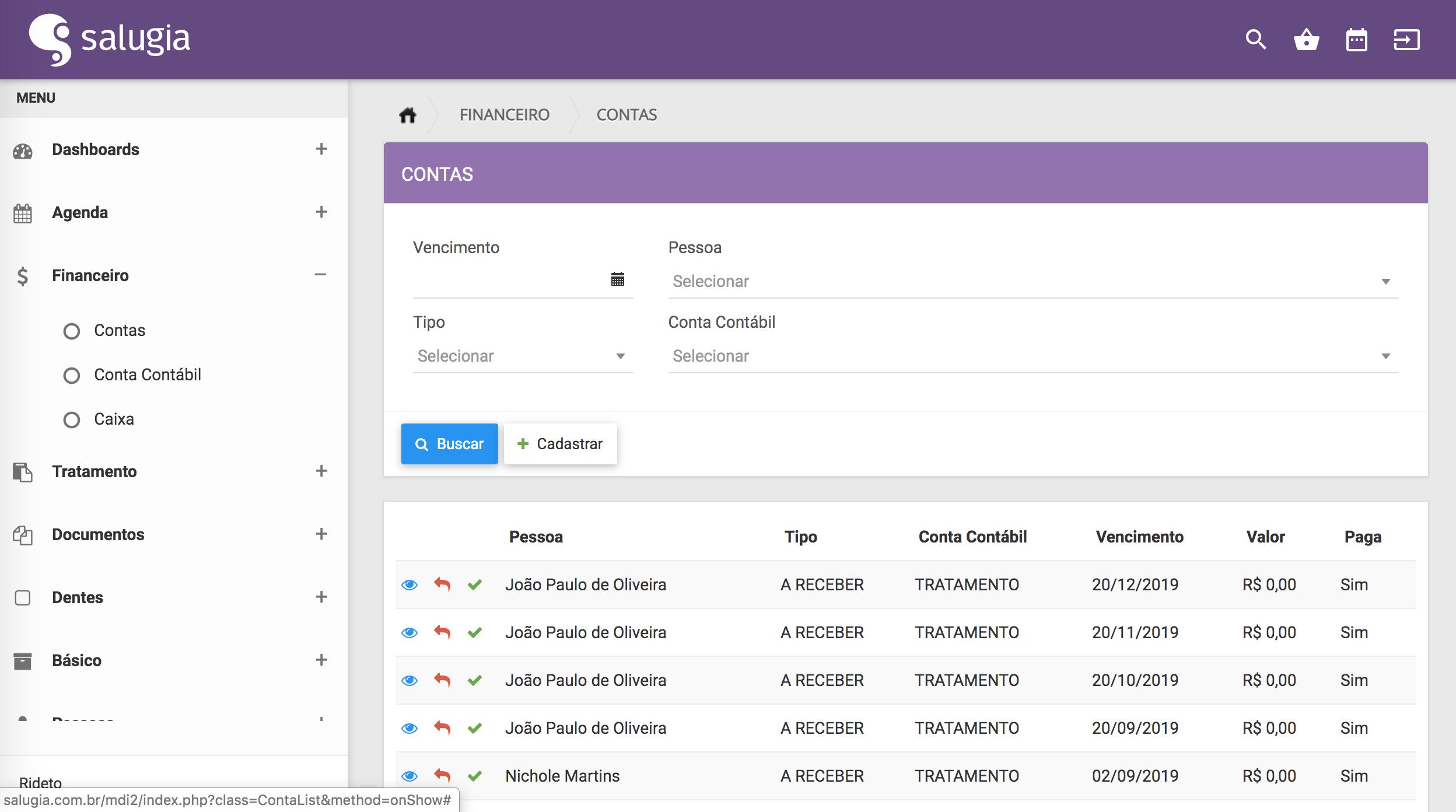
Task: View details eye icon for 20/09/2019 row
Action: click(409, 728)
